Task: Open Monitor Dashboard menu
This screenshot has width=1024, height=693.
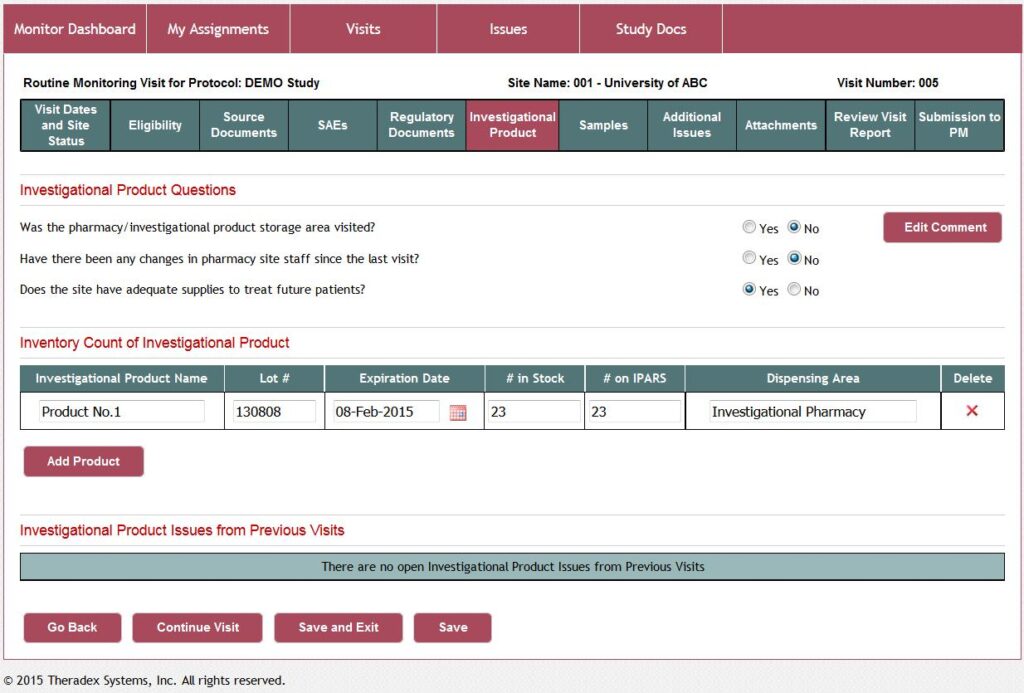Action: pos(74,29)
